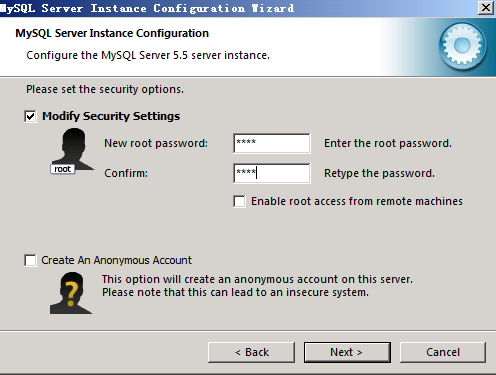Viewport: 496px width, 375px height.
Task: Click the 'MySQL Server Instance Configuration' heading
Action: (112, 33)
